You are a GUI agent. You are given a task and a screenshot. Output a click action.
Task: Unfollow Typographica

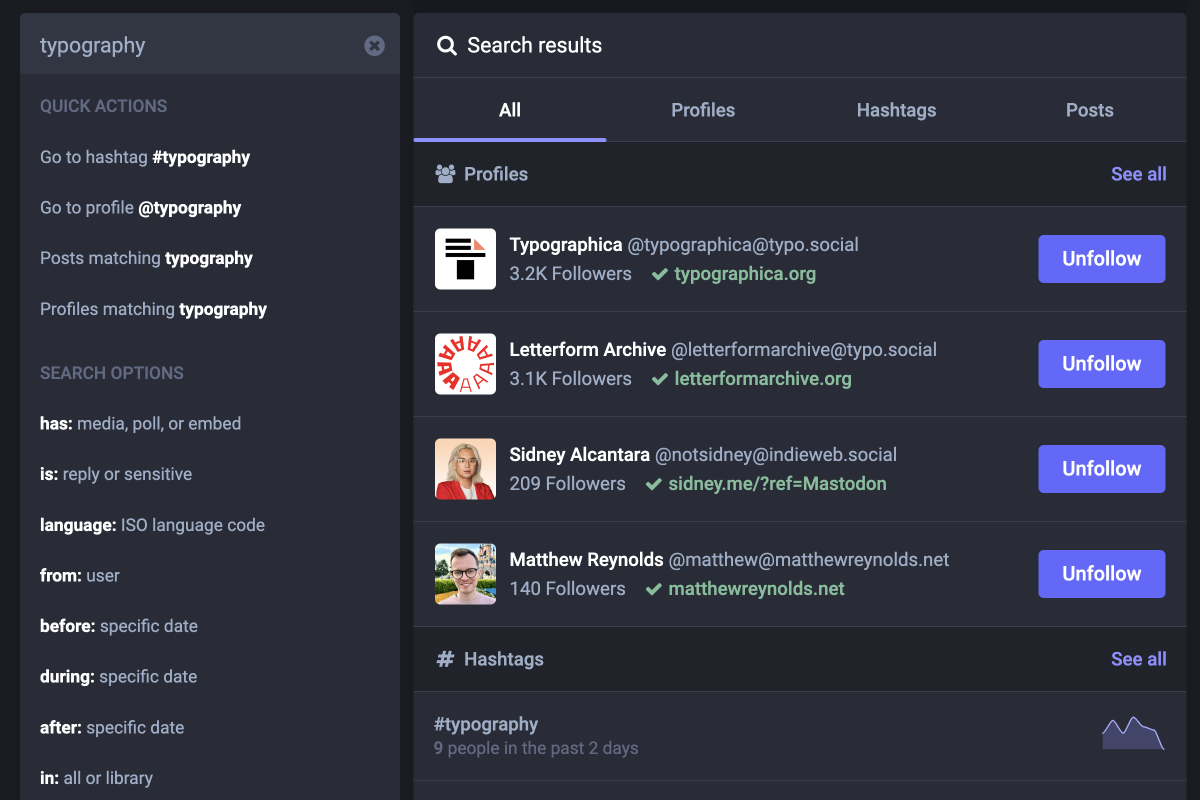pyautogui.click(x=1102, y=259)
